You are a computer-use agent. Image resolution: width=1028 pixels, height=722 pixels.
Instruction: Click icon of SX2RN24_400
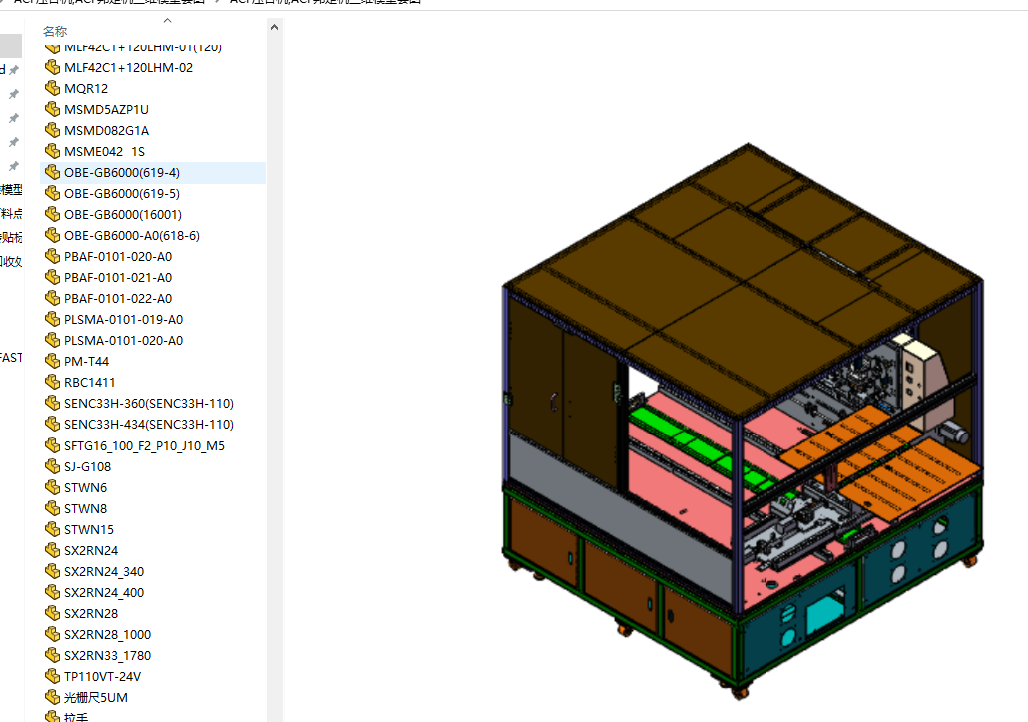coord(52,592)
